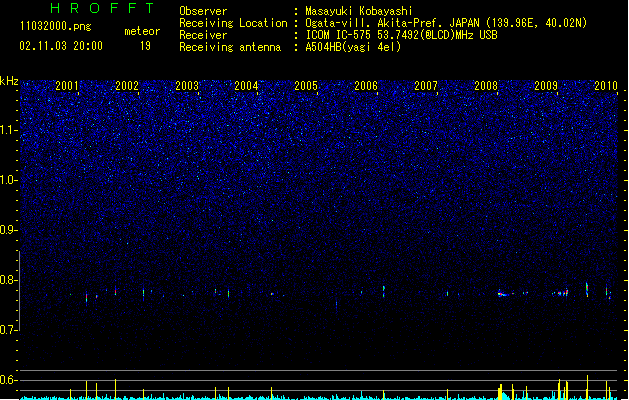Click the ICOM IC-575 receiver text

(401, 35)
